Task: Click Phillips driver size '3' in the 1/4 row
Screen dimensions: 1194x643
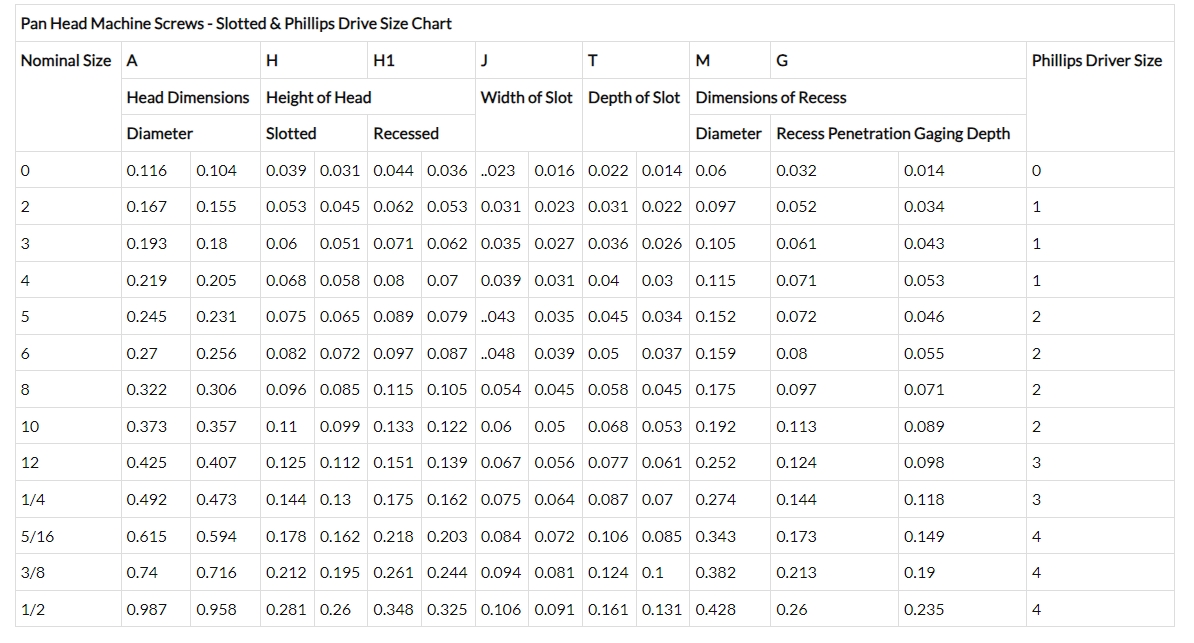Action: [1036, 500]
